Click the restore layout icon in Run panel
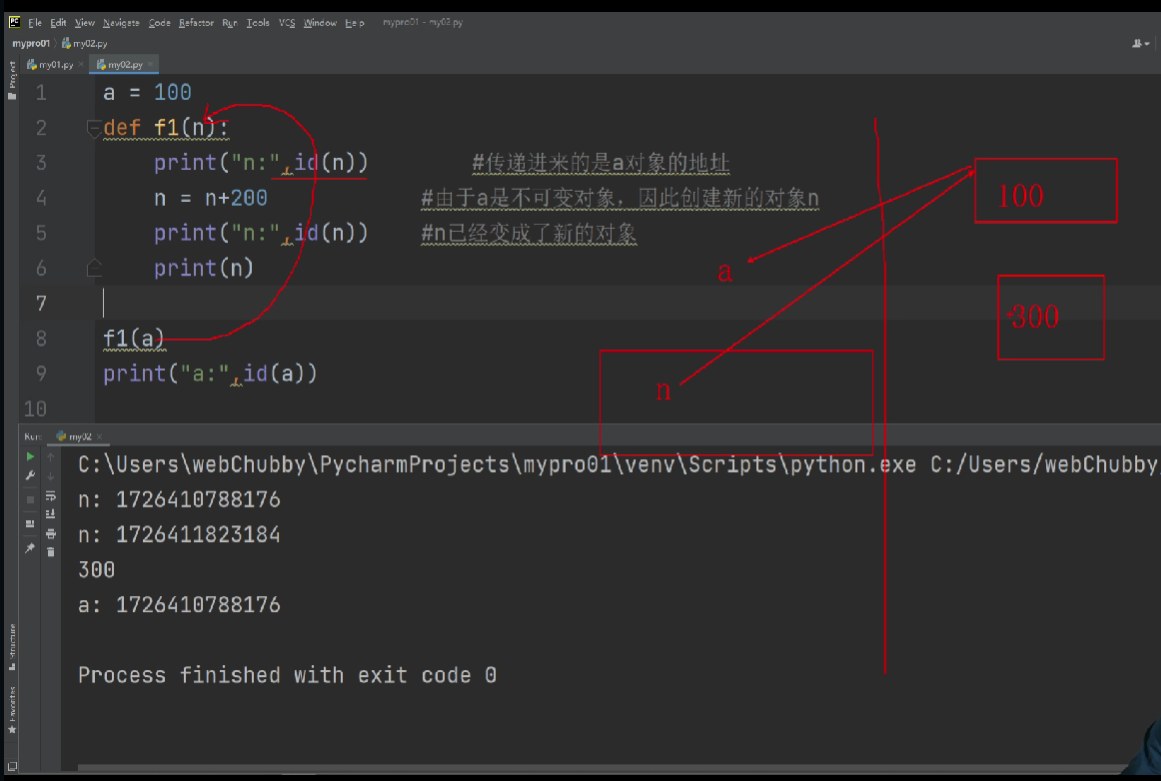The image size is (1161, 781). tap(30, 523)
